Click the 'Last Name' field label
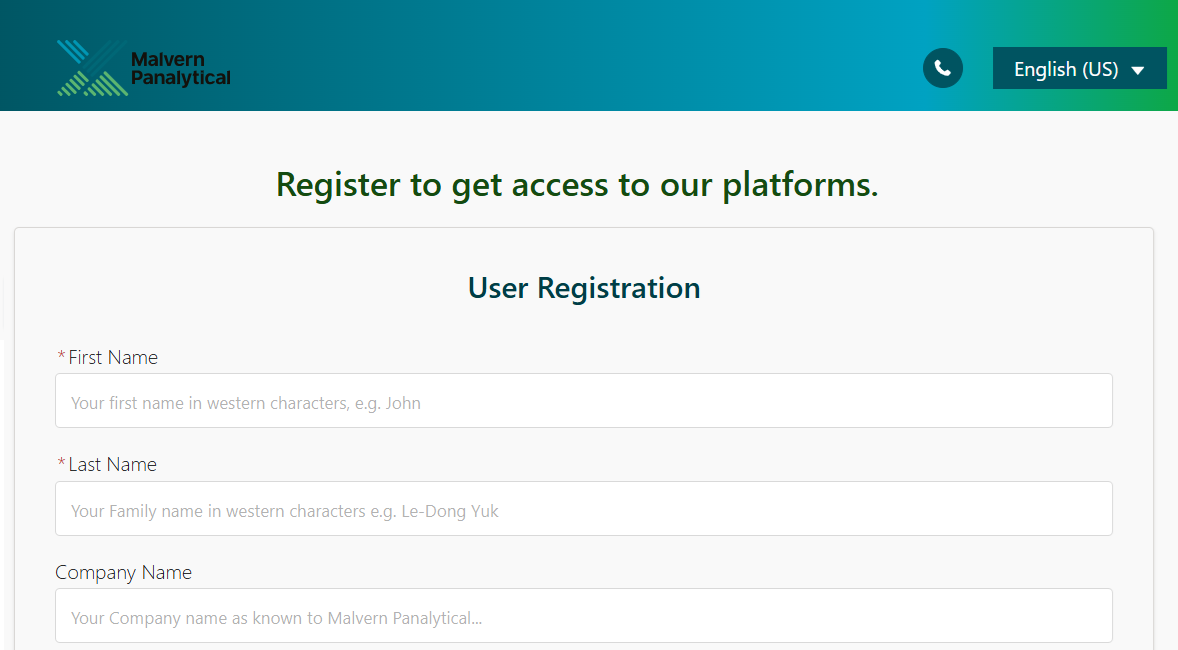The width and height of the screenshot is (1178, 650). coord(113,465)
